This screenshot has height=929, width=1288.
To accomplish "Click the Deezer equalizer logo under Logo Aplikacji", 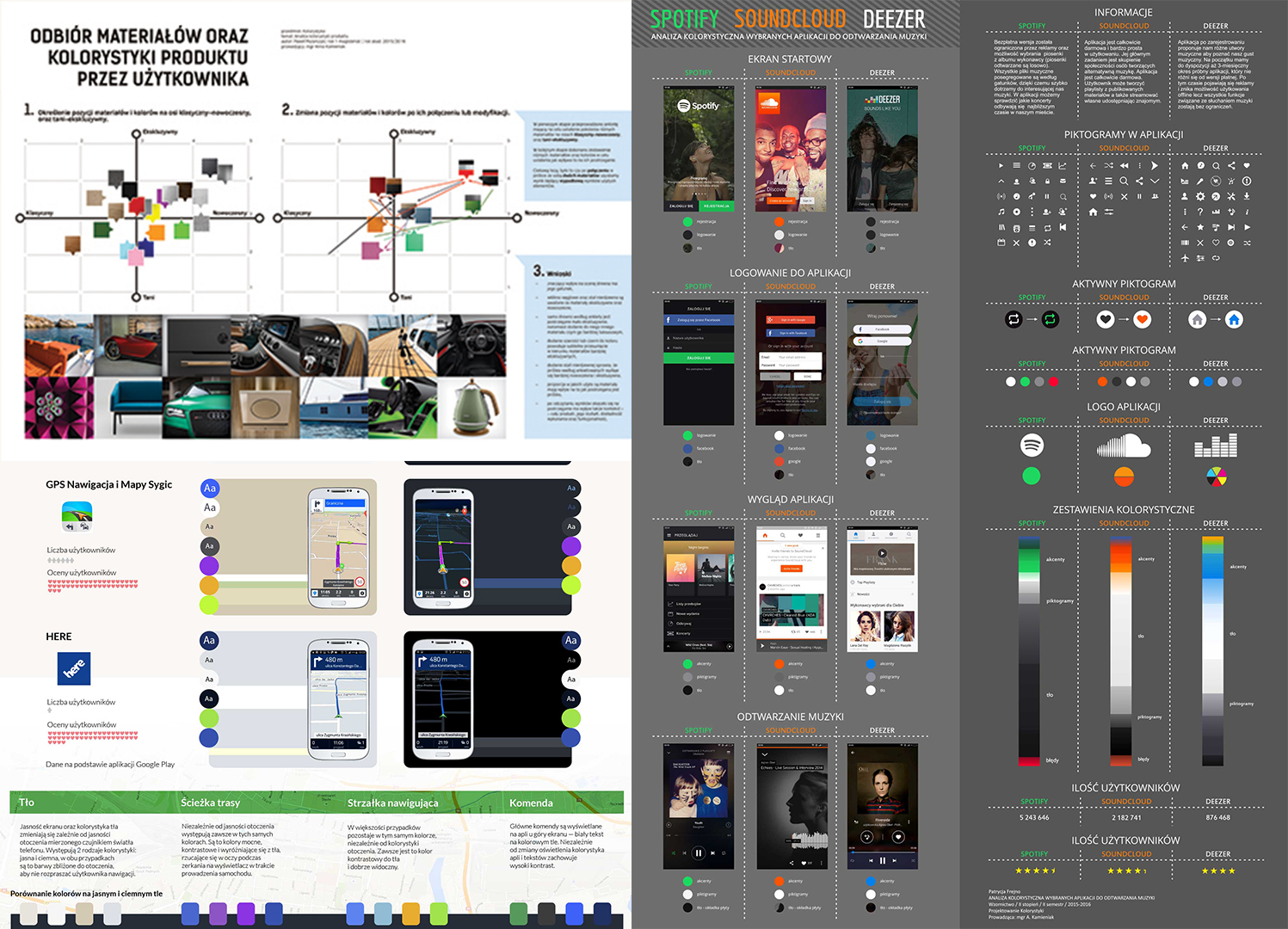I will 1216,446.
